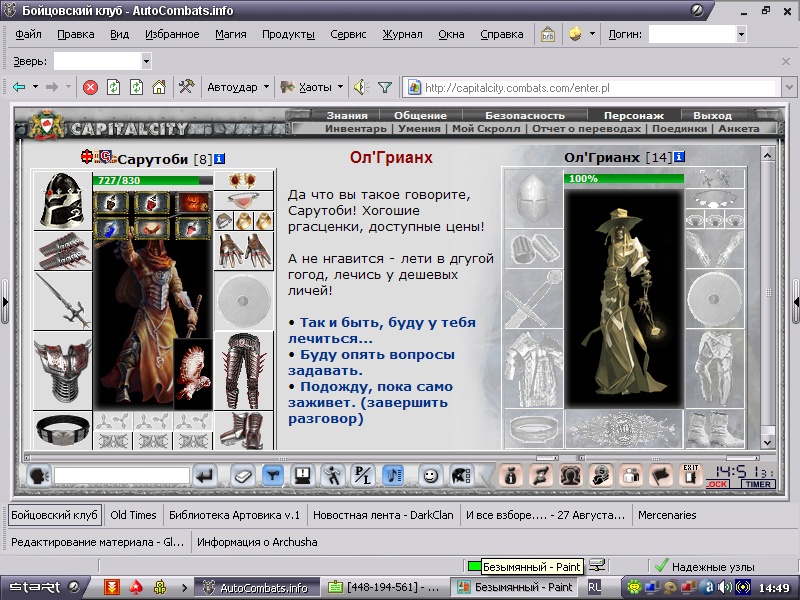Click the 727/830 health bar
The height and width of the screenshot is (600, 800).
(x=153, y=180)
